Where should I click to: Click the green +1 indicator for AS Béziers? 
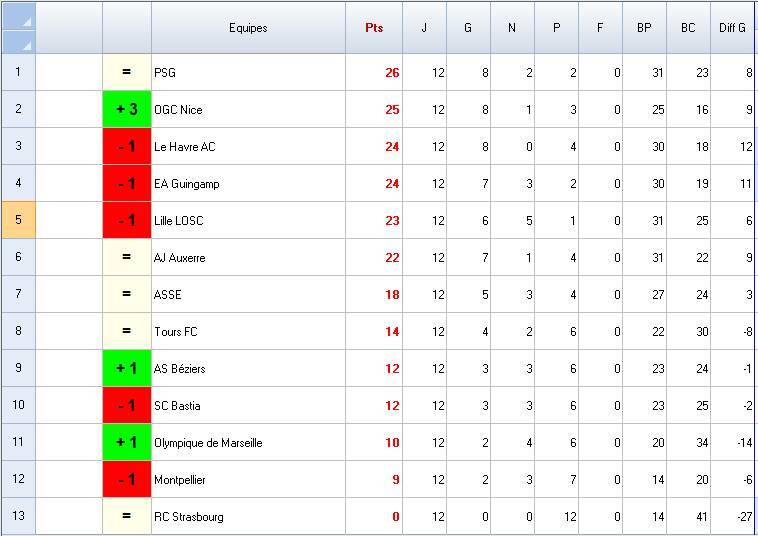click(127, 369)
